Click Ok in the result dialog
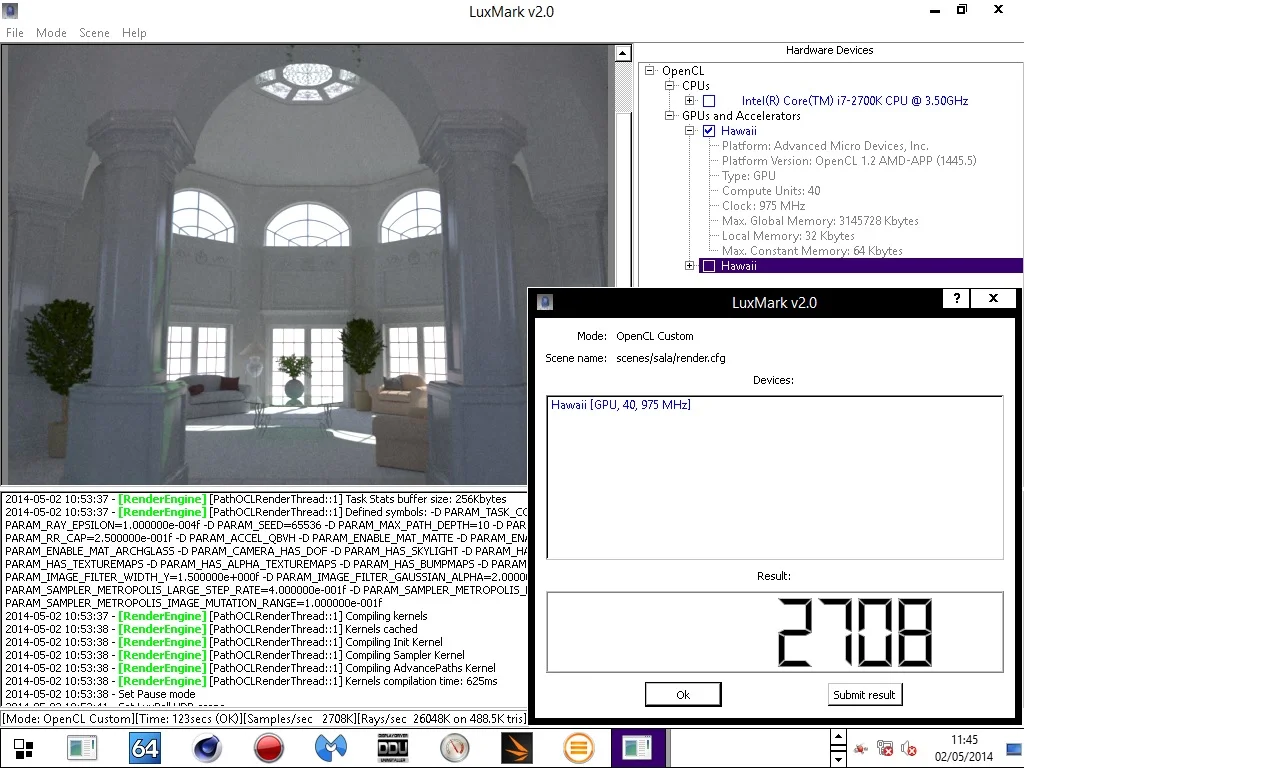Viewport: 1280px width, 768px height. 683,695
